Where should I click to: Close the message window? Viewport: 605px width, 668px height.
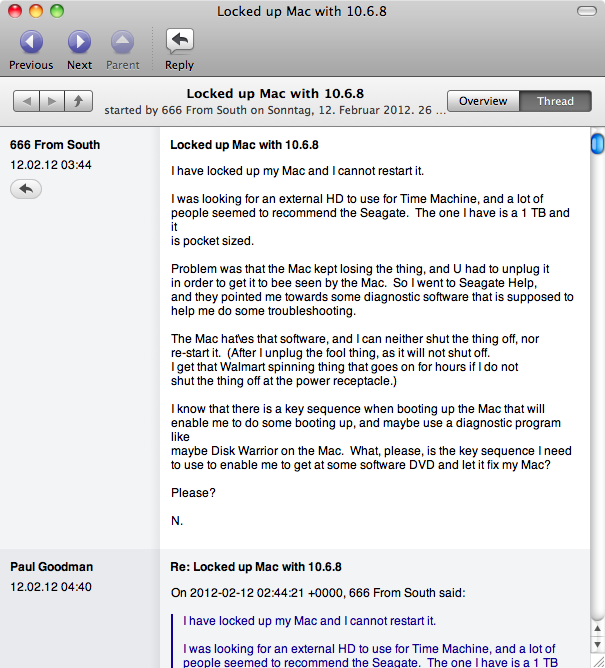15,11
